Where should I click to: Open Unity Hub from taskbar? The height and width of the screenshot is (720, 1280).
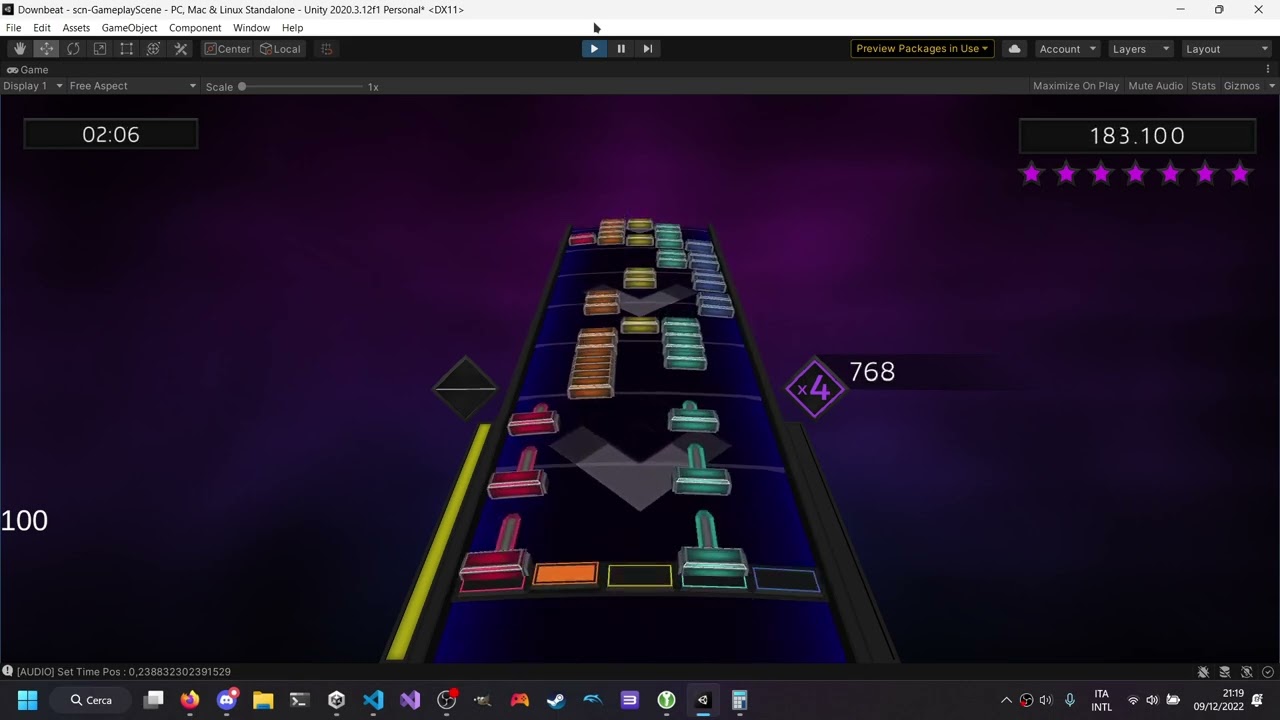(x=336, y=700)
